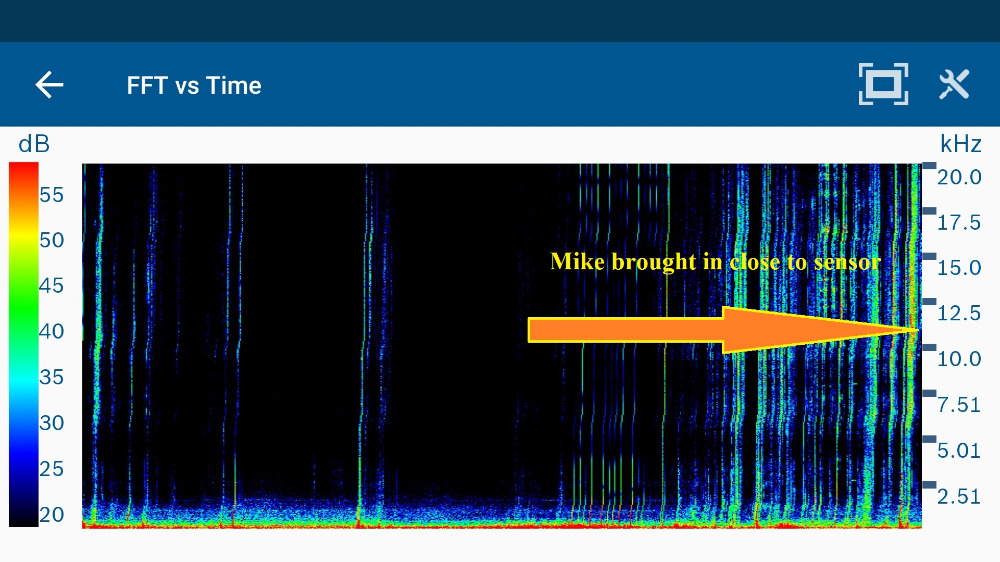Click the 17.5 kHz axis label
Image resolution: width=1000 pixels, height=562 pixels.
point(959,222)
